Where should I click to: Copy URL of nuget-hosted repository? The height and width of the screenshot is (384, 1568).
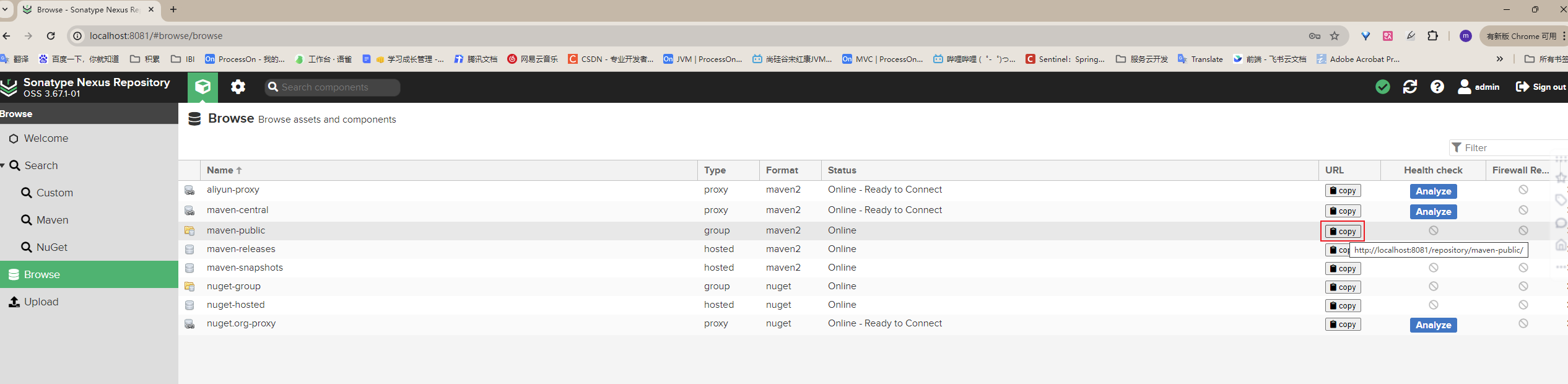coord(1343,305)
